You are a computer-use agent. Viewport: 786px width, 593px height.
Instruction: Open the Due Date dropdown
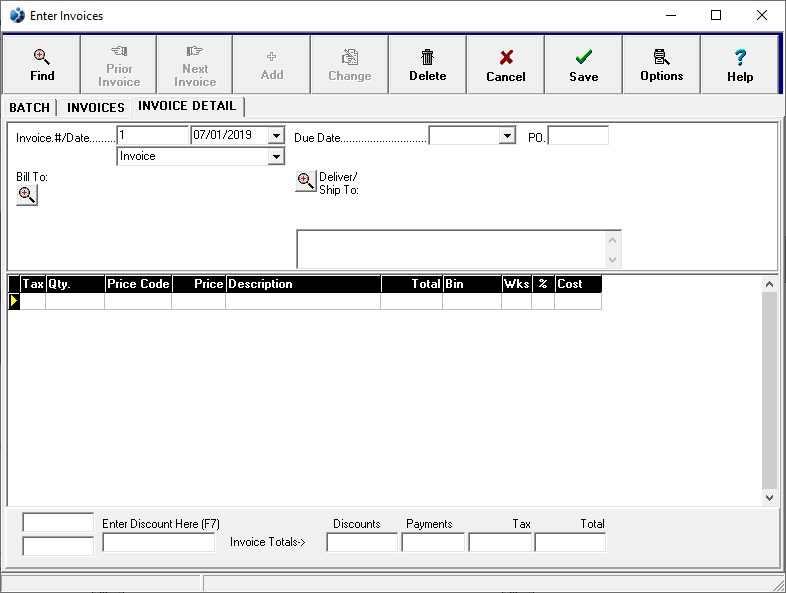pyautogui.click(x=507, y=136)
